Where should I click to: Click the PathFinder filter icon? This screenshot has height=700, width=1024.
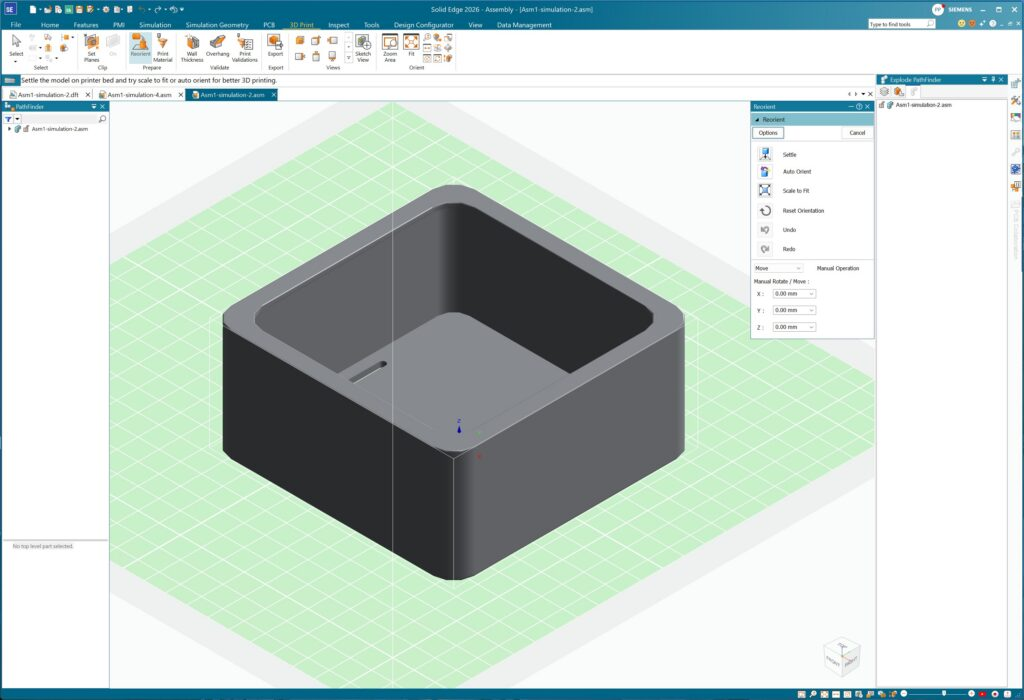tap(8, 119)
